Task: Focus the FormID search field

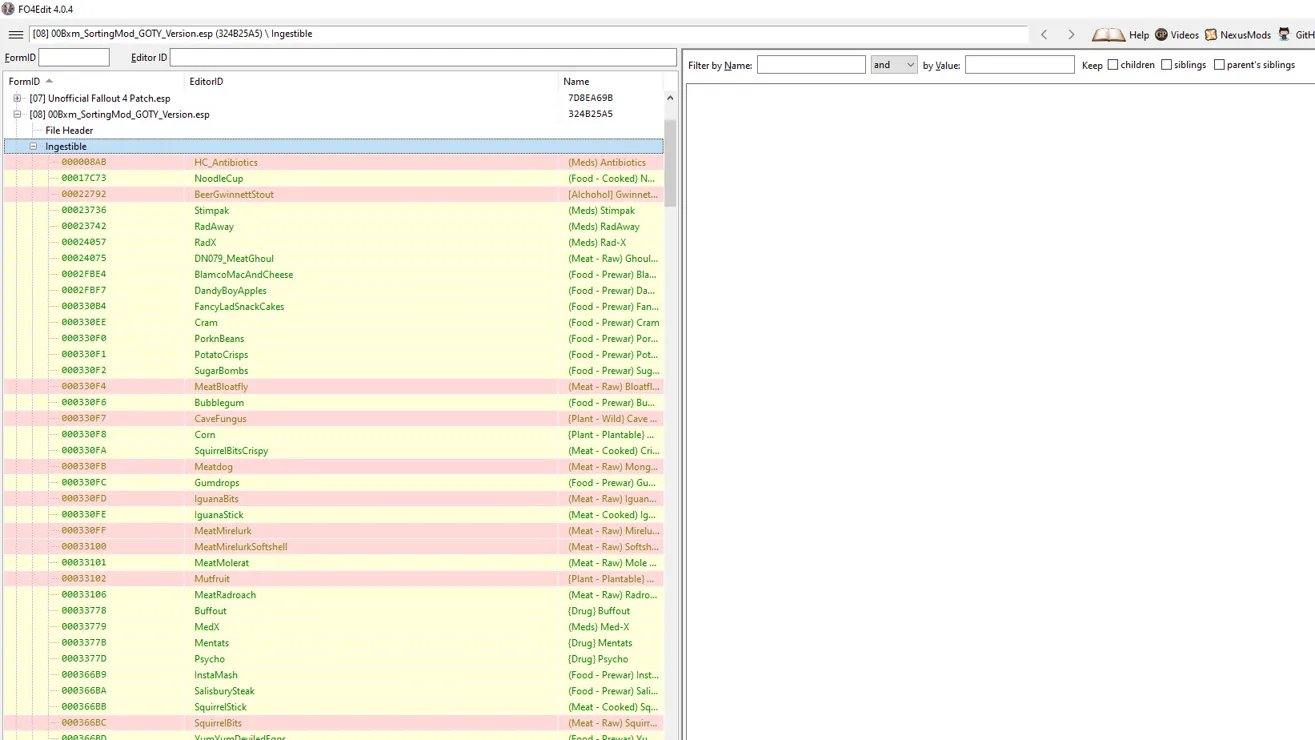Action: click(74, 57)
